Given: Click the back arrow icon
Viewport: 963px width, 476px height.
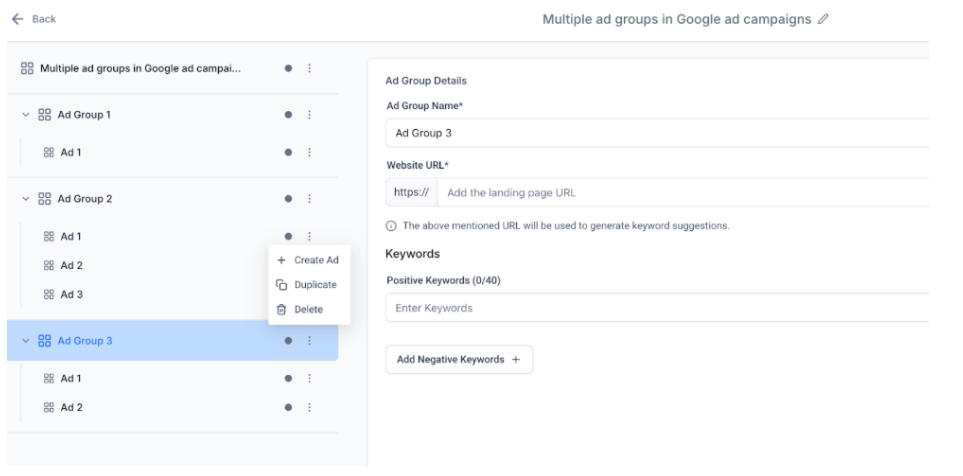Looking at the screenshot, I should (17, 19).
